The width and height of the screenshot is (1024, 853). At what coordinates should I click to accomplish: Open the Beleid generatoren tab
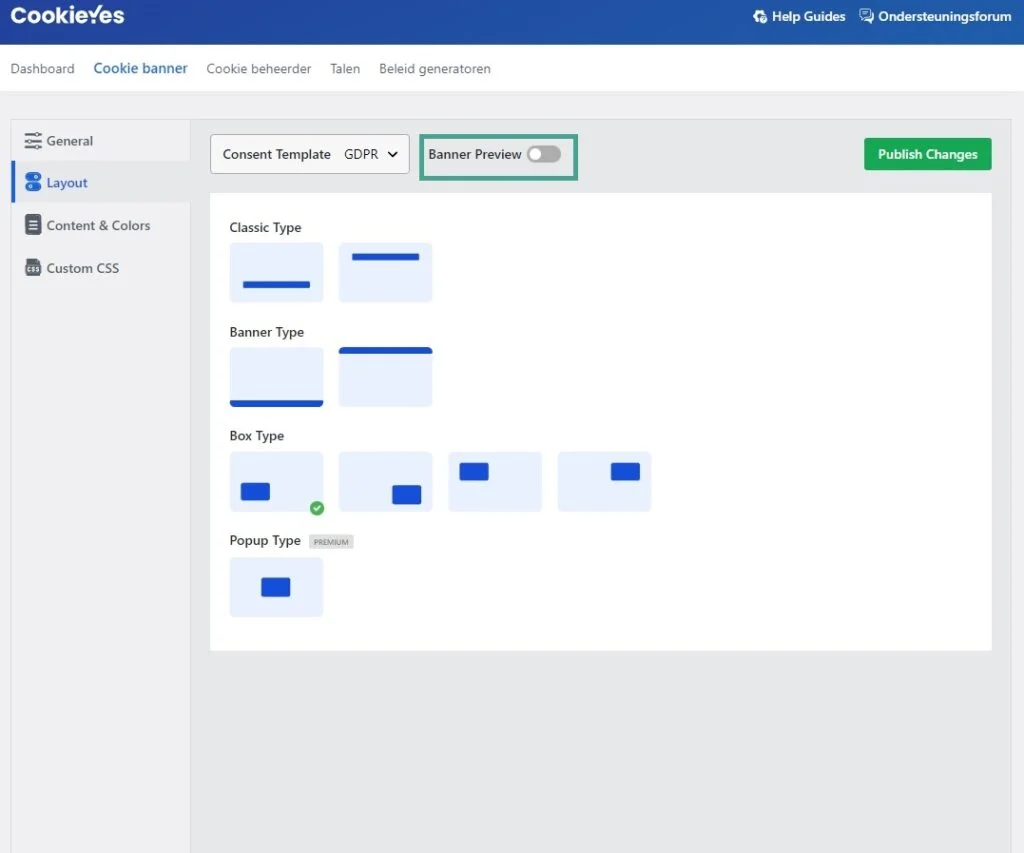click(434, 69)
